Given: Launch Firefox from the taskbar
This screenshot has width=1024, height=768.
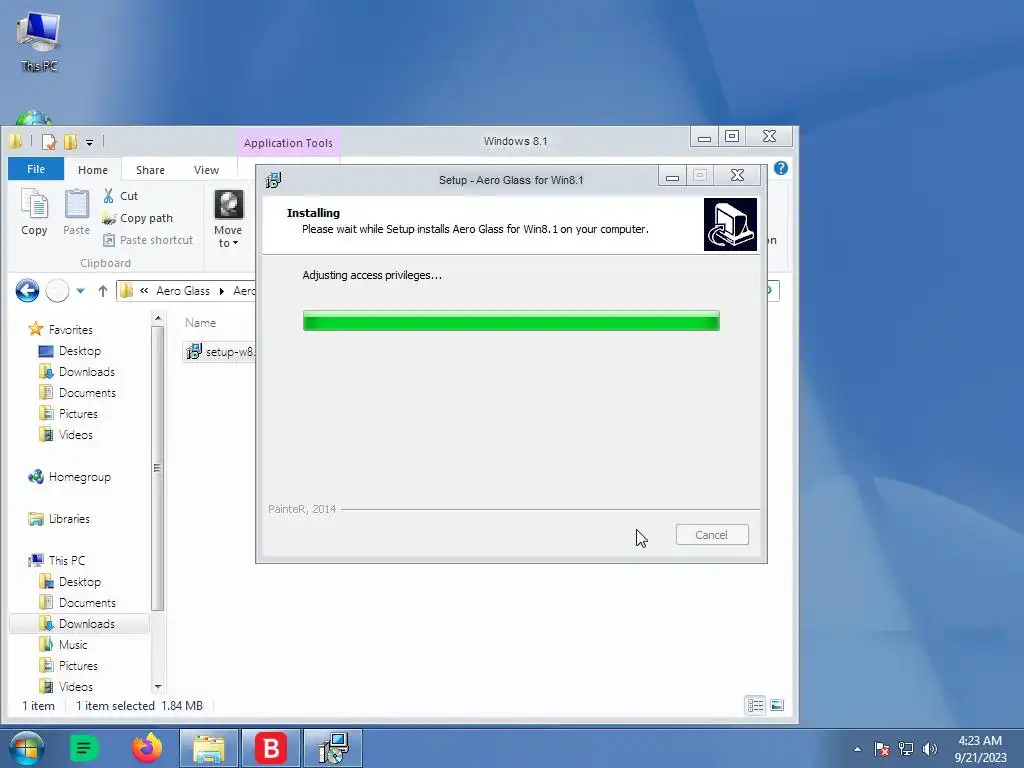Looking at the screenshot, I should coord(147,748).
